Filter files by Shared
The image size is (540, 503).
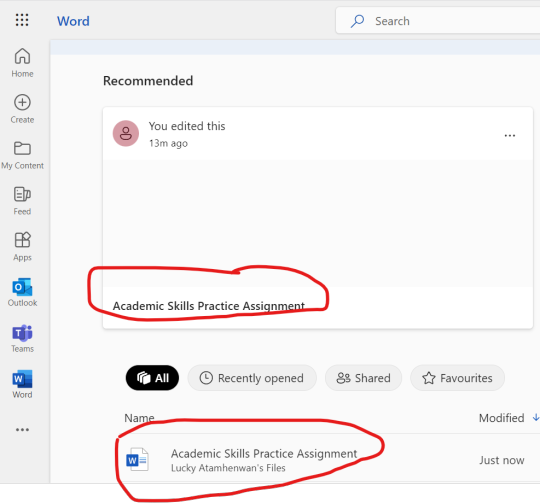[x=363, y=378]
